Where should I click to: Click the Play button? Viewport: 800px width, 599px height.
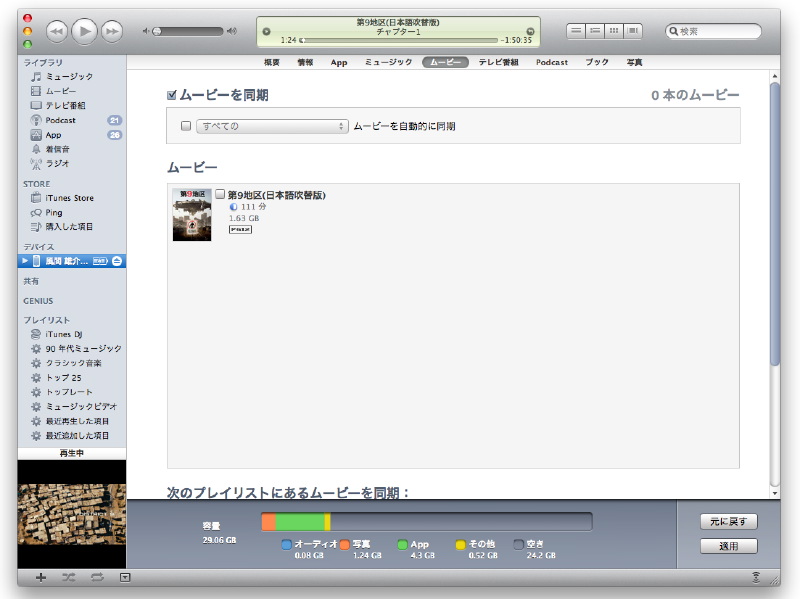[x=84, y=32]
